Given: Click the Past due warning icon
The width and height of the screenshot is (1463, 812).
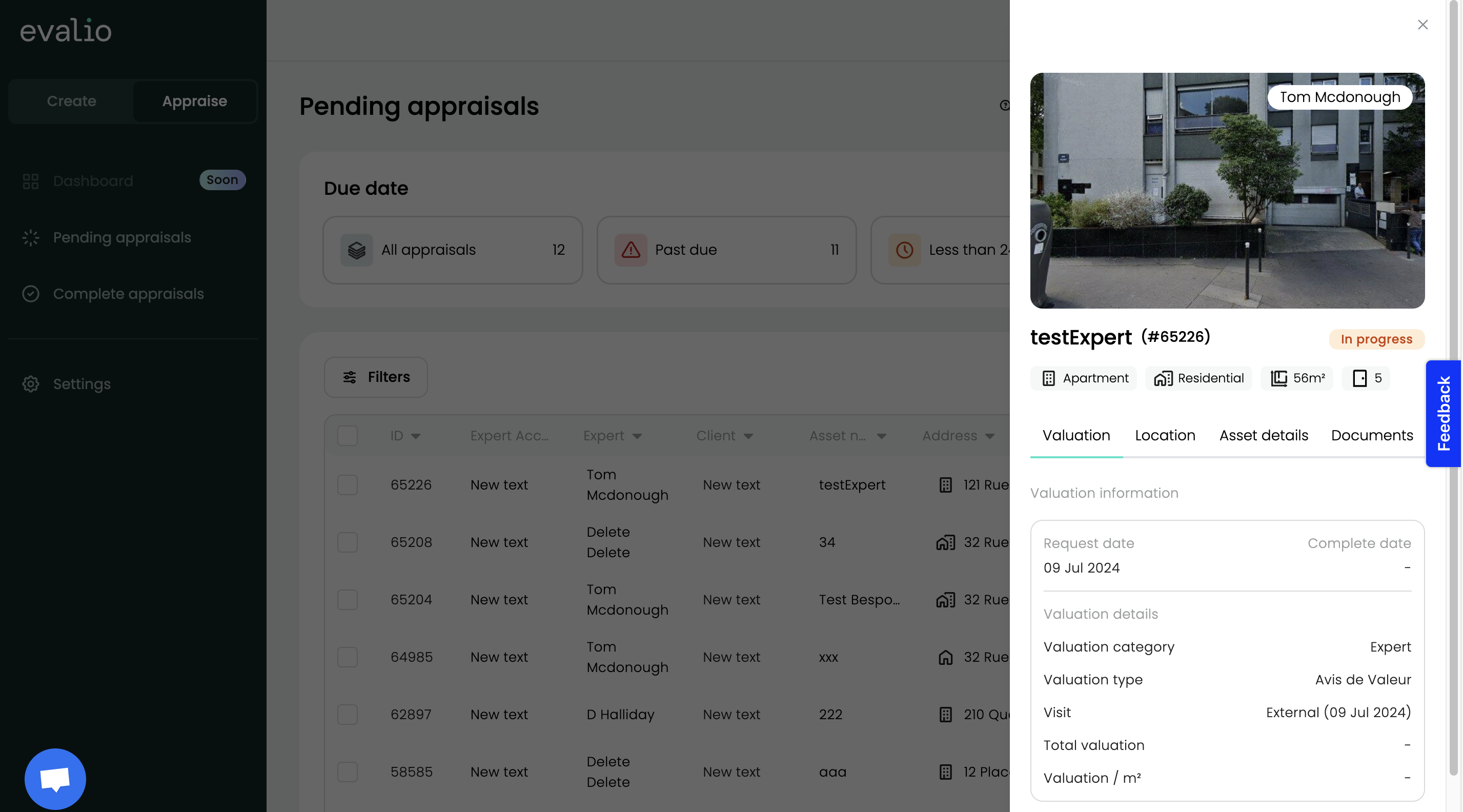Looking at the screenshot, I should pyautogui.click(x=631, y=250).
